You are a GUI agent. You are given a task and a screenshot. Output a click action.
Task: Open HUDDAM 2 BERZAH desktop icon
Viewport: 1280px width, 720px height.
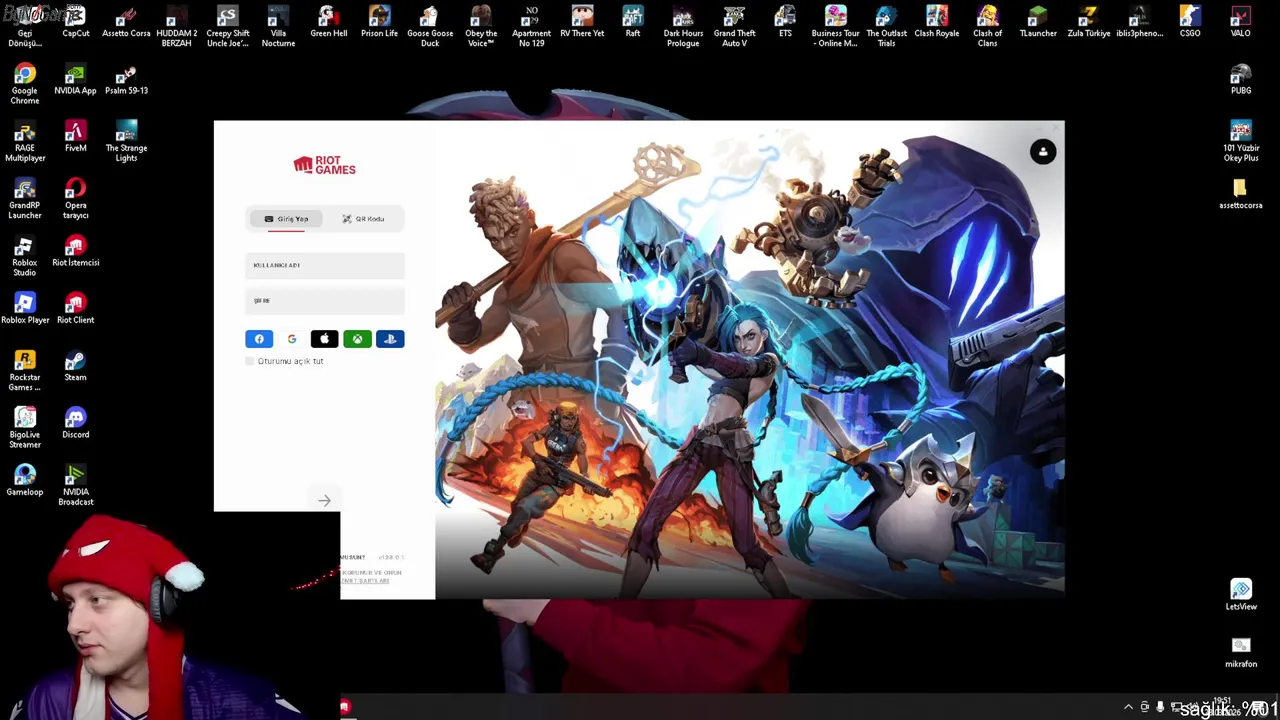(x=176, y=26)
